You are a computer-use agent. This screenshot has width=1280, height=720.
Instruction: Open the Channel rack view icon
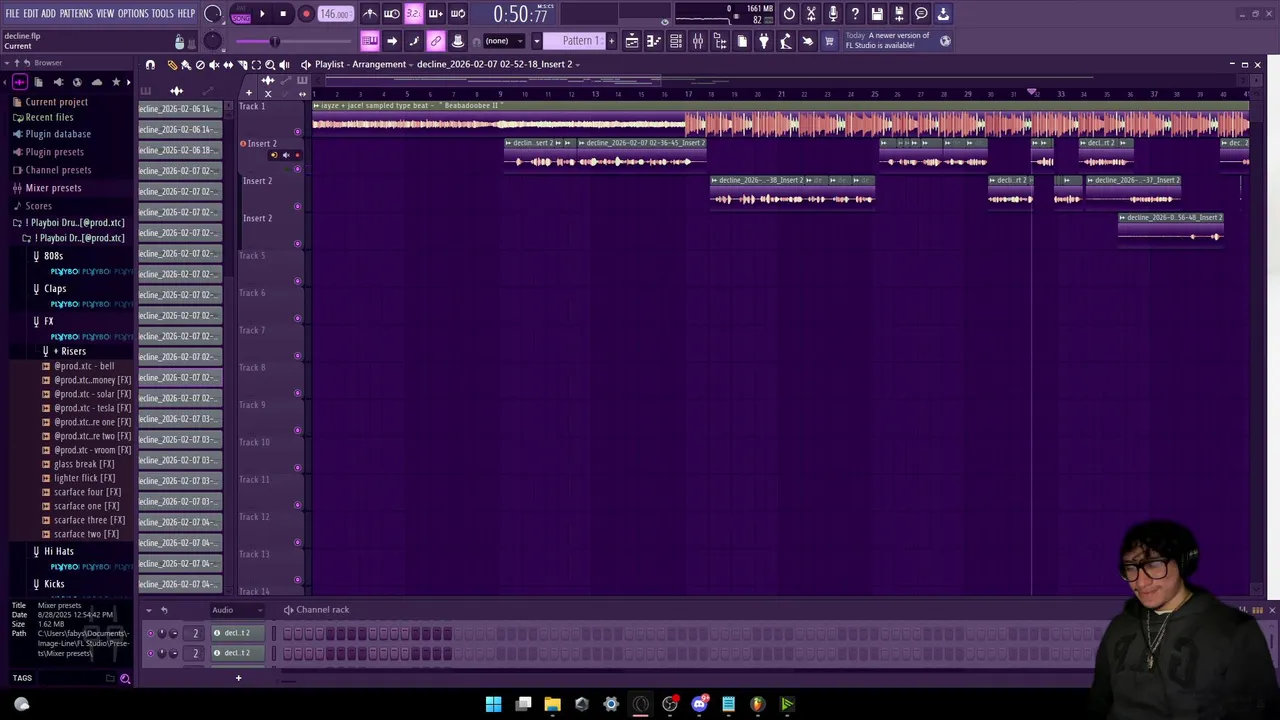pyautogui.click(x=676, y=41)
